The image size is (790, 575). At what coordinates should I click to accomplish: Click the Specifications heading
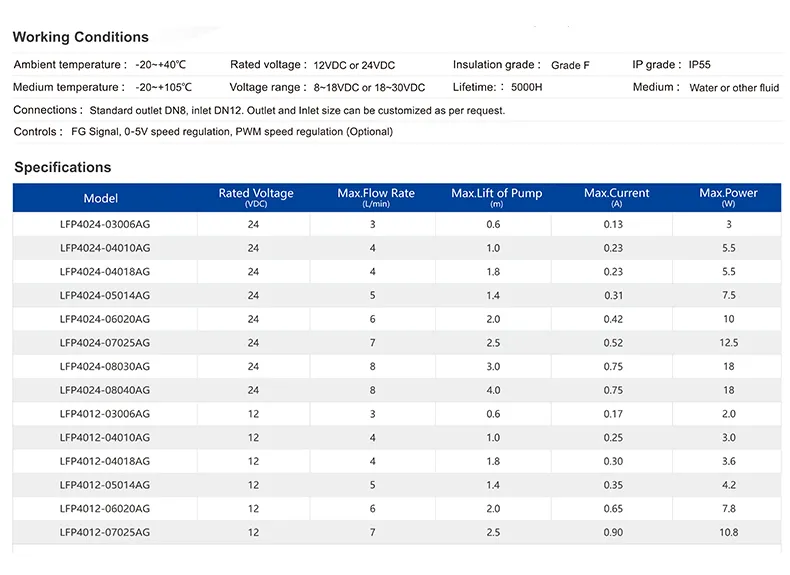(x=62, y=167)
